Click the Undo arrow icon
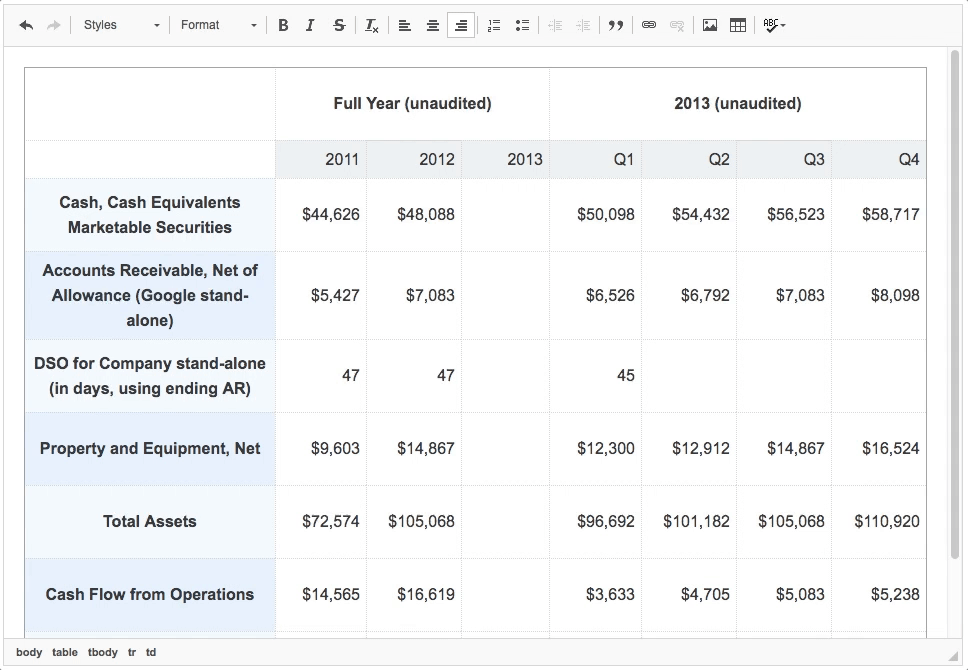Screen dimensions: 968x670 coord(26,25)
